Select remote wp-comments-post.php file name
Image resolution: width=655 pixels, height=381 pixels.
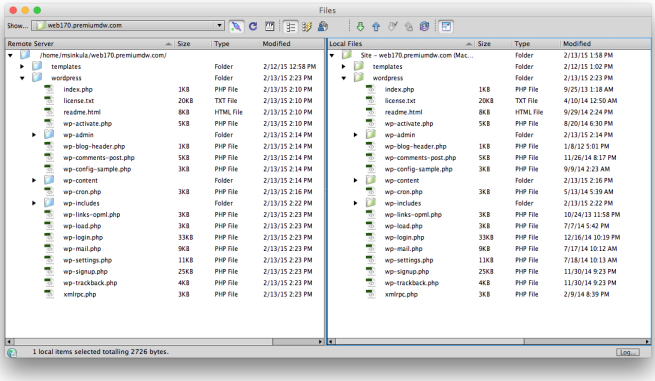[x=99, y=158]
